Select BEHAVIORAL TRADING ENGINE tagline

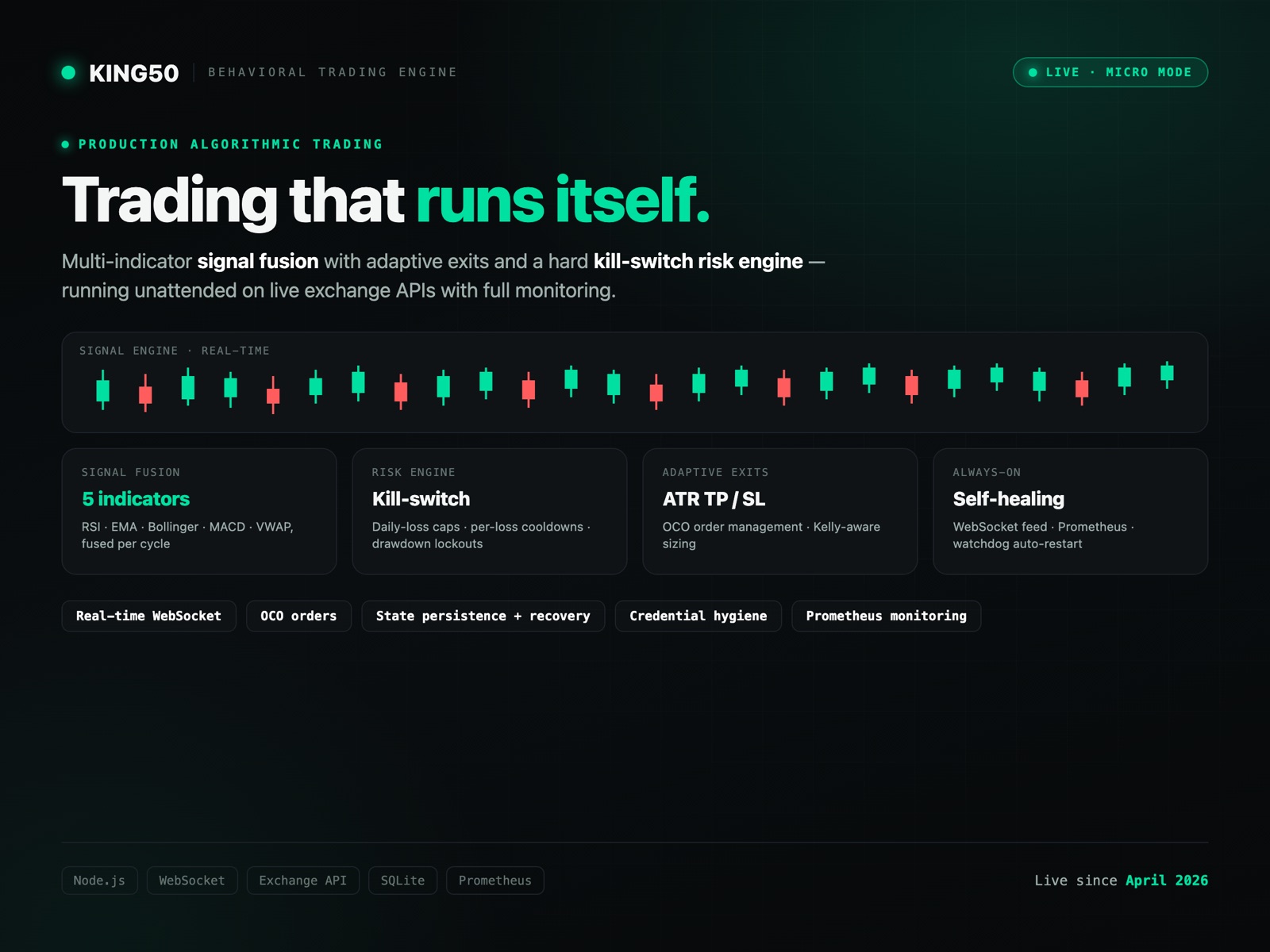pos(333,72)
